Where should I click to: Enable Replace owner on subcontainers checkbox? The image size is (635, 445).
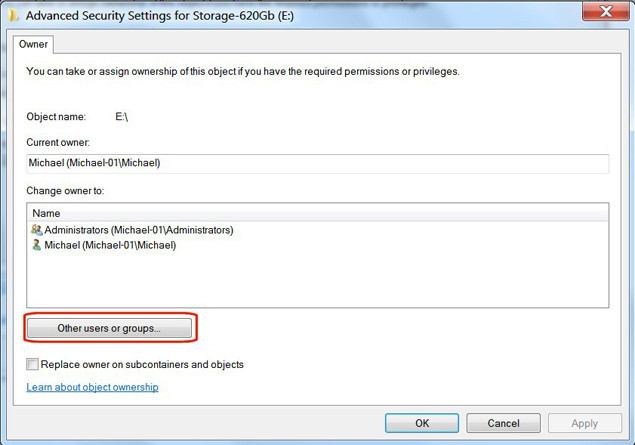pyautogui.click(x=33, y=365)
